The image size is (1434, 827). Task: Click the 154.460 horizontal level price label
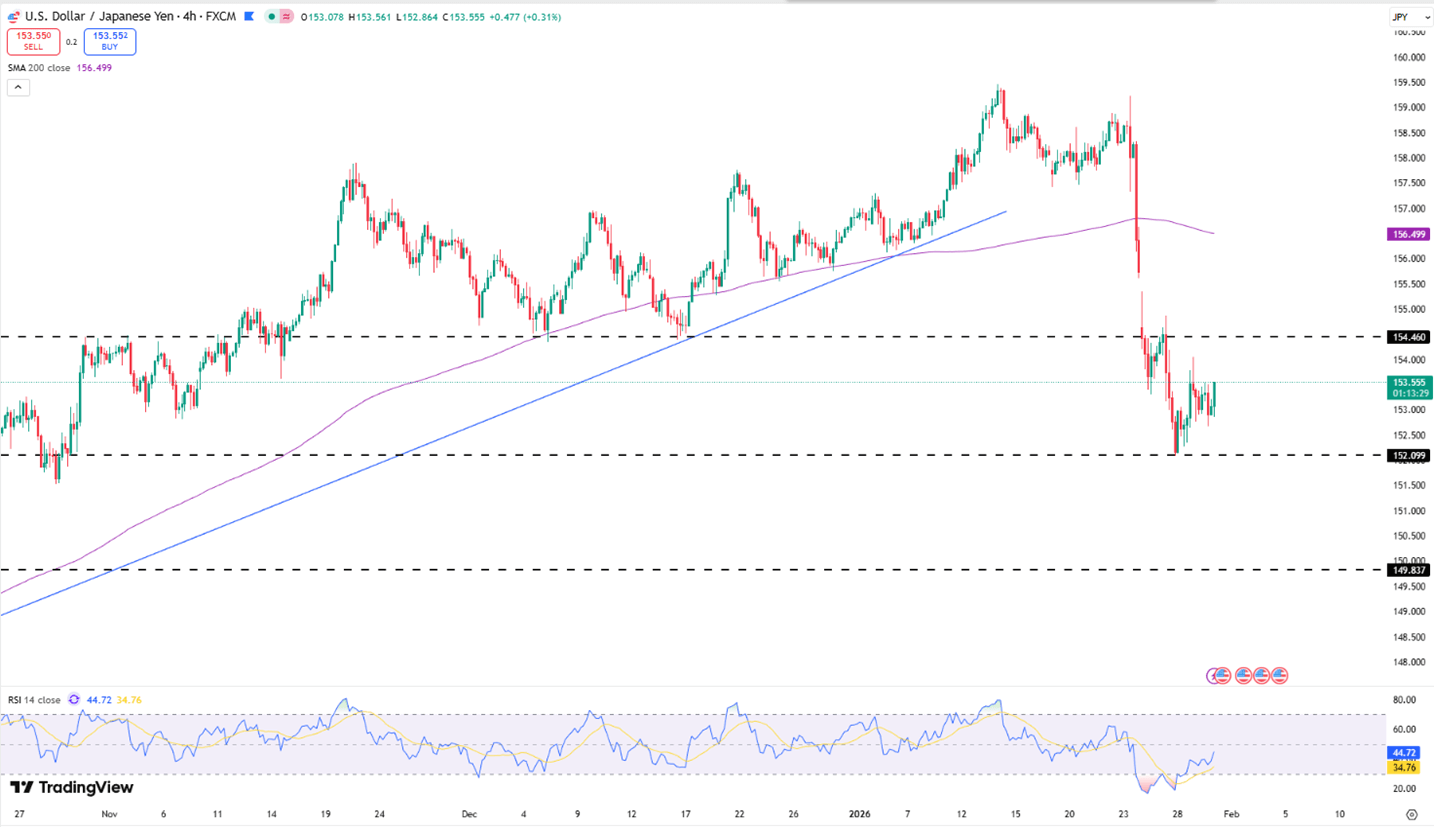[x=1410, y=338]
